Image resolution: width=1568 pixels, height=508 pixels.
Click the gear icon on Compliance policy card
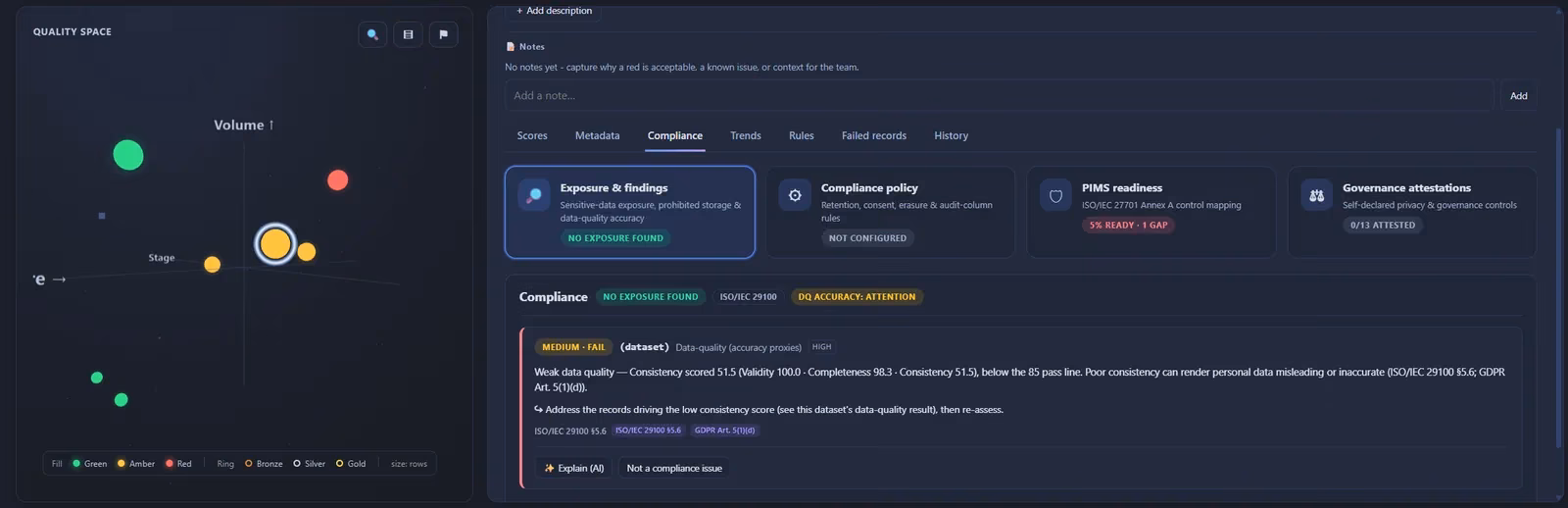(x=795, y=195)
